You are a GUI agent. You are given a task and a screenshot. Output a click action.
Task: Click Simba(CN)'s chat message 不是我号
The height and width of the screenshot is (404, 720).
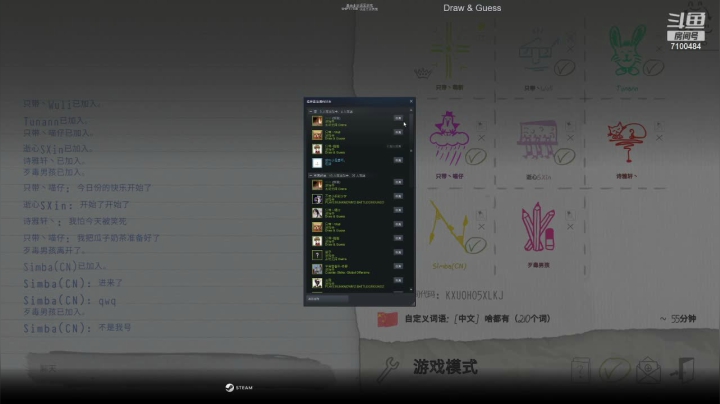[x=115, y=328]
